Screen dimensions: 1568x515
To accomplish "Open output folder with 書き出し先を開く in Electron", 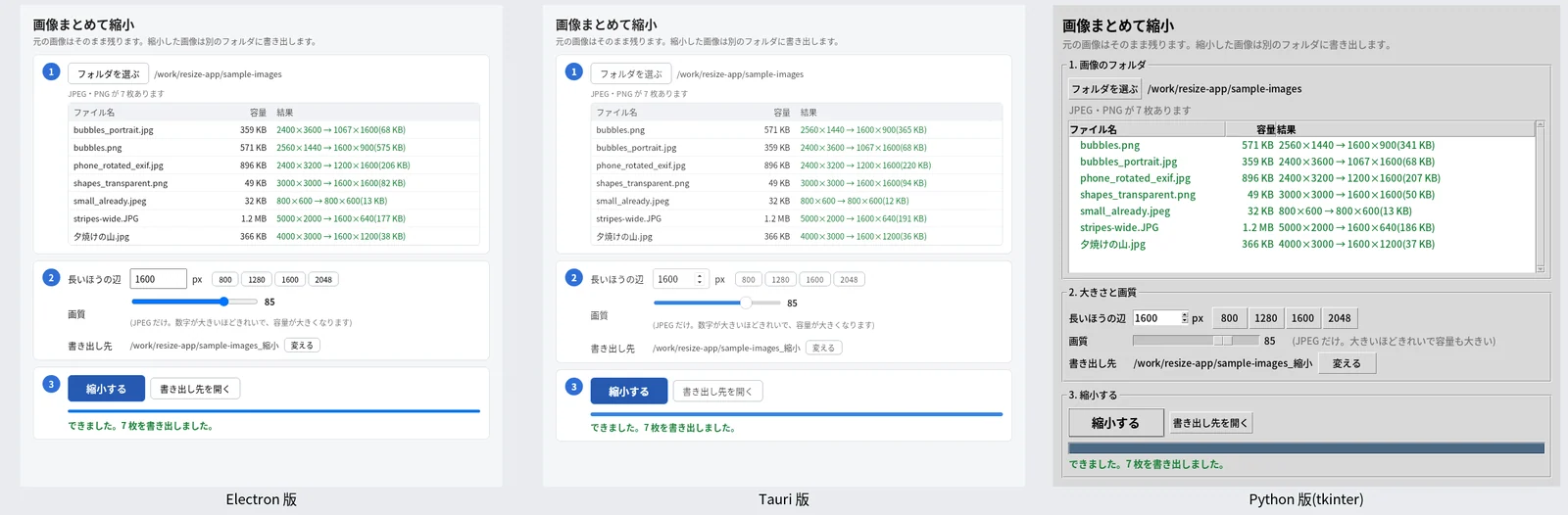I will 195,389.
